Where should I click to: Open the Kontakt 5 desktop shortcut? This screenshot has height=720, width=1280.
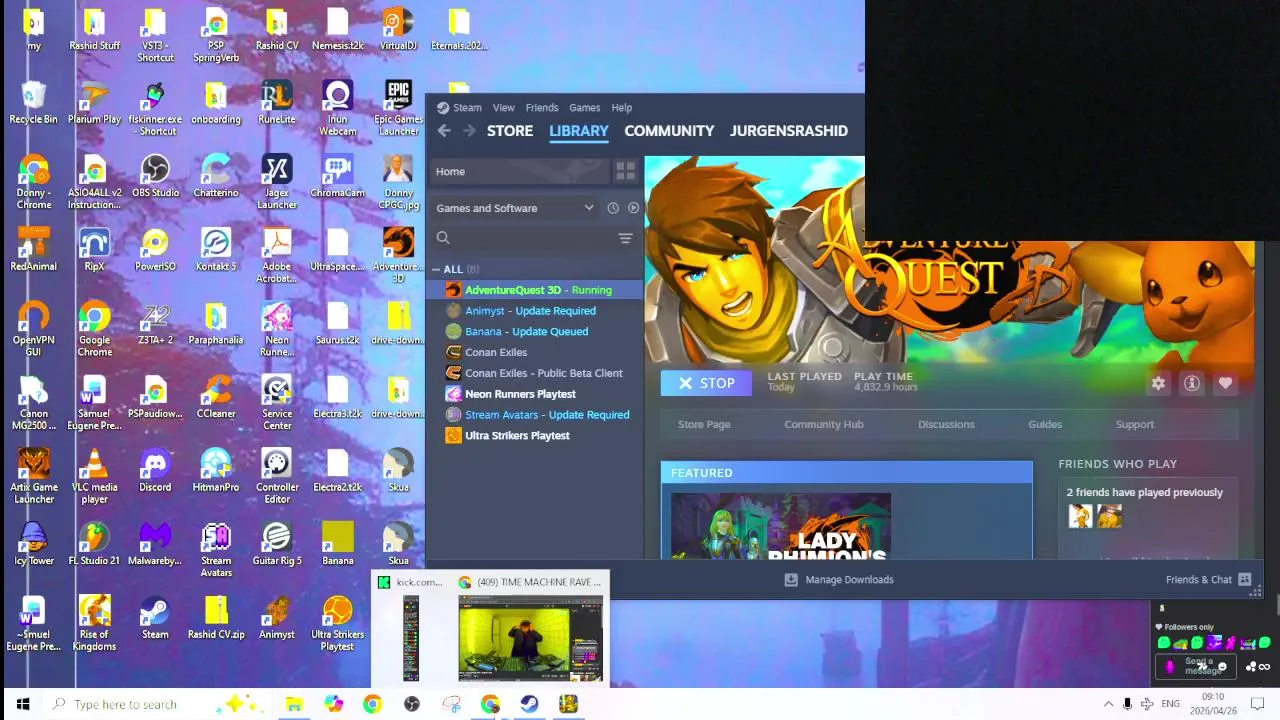[x=216, y=249]
